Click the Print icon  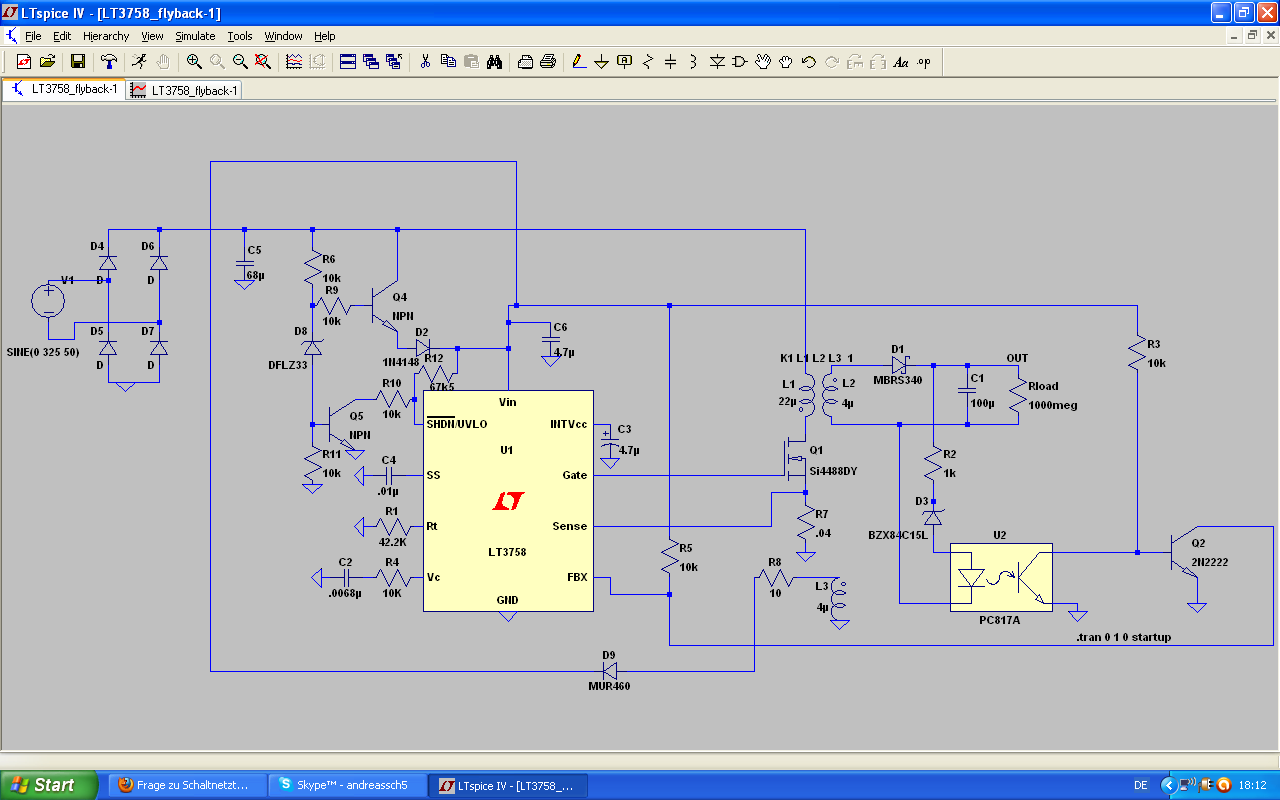[548, 62]
